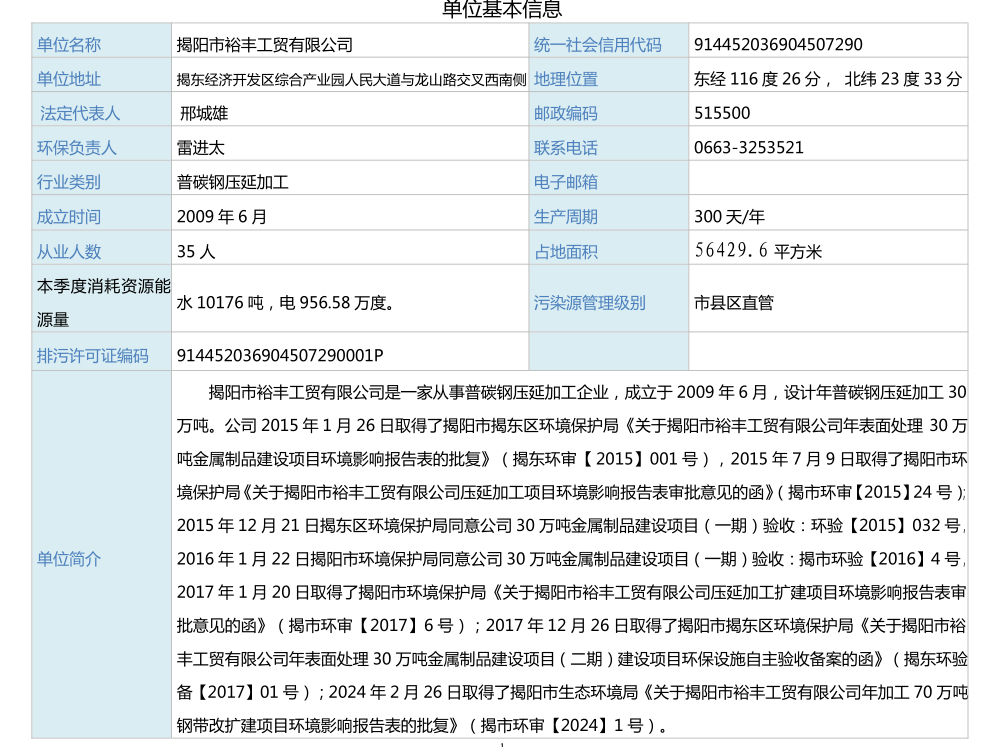This screenshot has height=747, width=1000.
Task: Click document number 揭市环审【2015】24 号
Action: pyautogui.click(x=870, y=492)
